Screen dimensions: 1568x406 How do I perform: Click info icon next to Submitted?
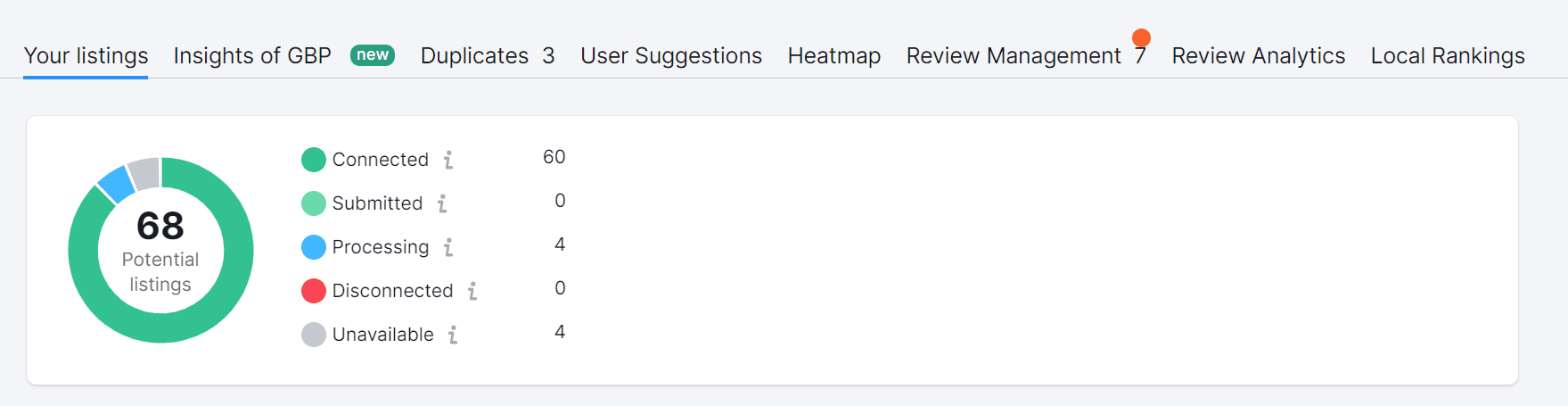coord(442,203)
